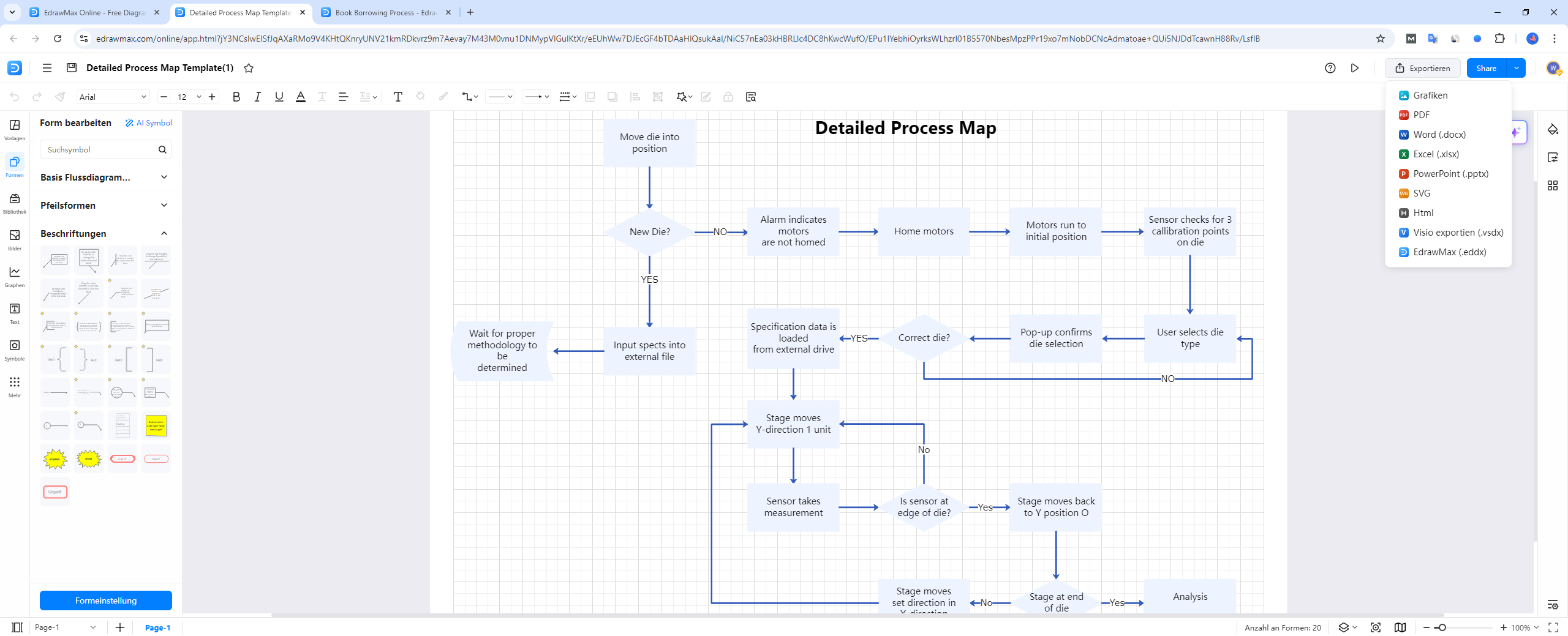Viewport: 1568px width, 636px height.
Task: Open the Bibliothek library panel
Action: point(15,203)
